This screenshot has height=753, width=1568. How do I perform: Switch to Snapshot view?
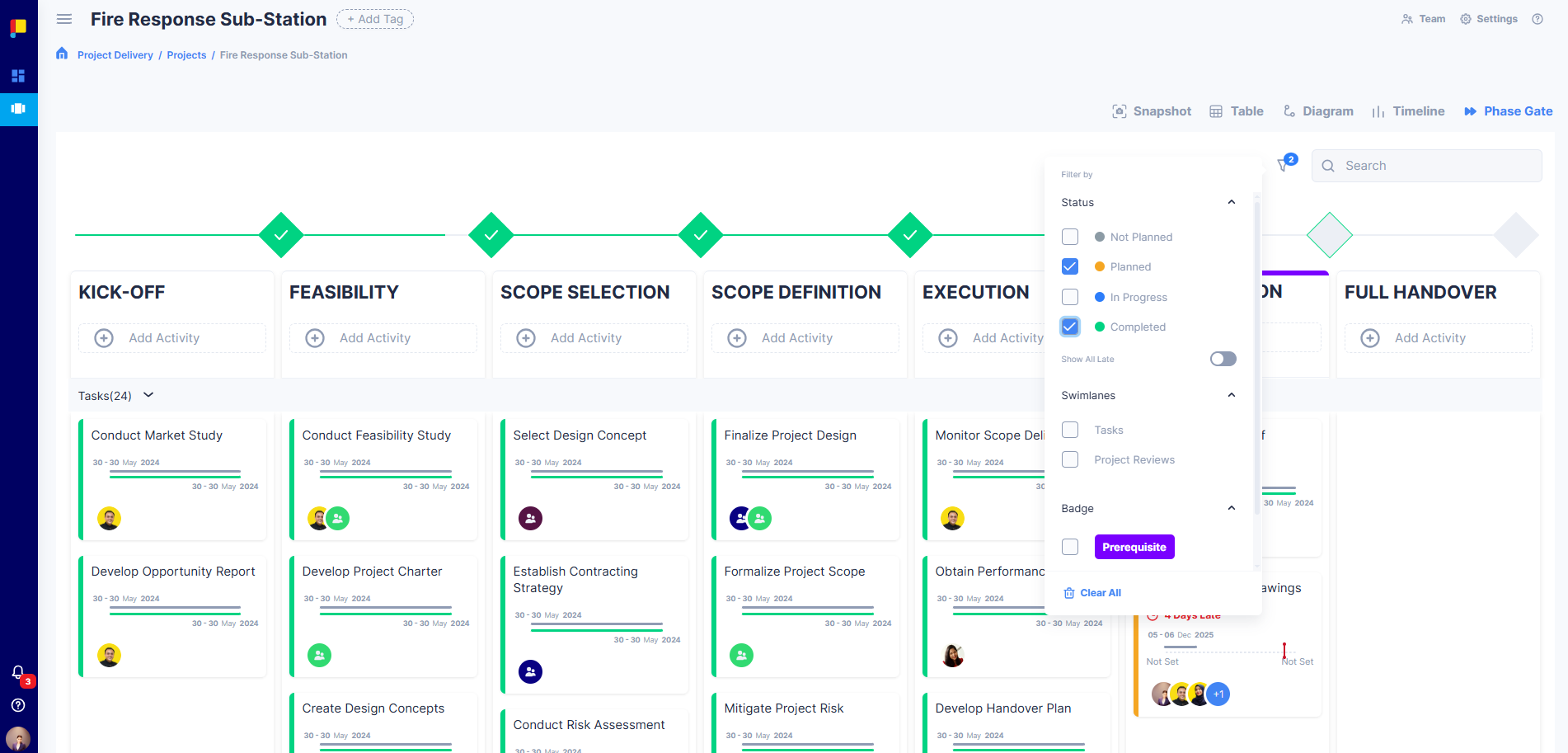click(x=1152, y=111)
